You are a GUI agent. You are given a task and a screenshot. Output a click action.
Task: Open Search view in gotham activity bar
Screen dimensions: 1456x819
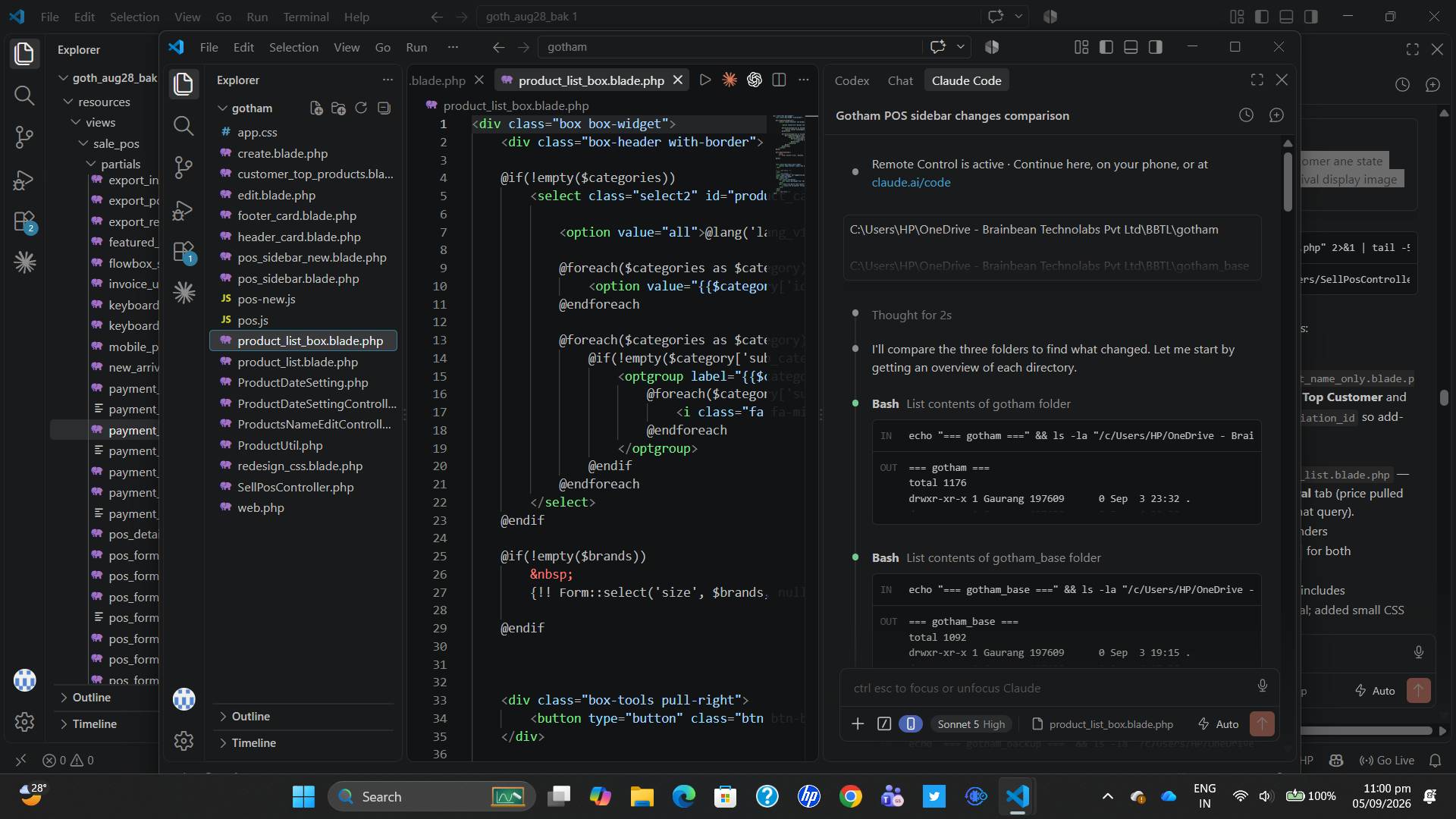pyautogui.click(x=184, y=126)
